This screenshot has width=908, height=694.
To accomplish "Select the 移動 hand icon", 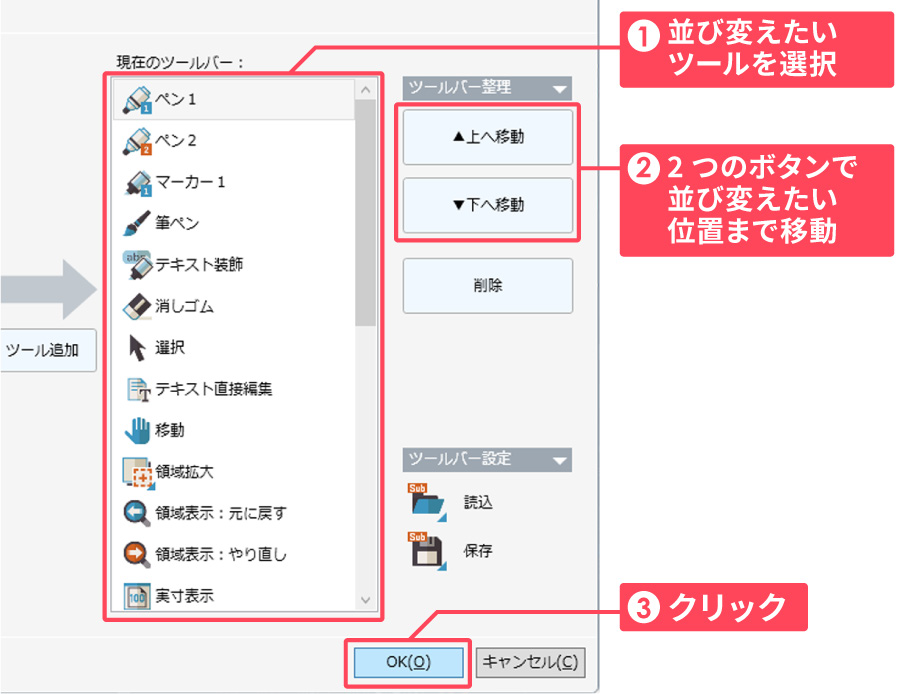I will 137,431.
